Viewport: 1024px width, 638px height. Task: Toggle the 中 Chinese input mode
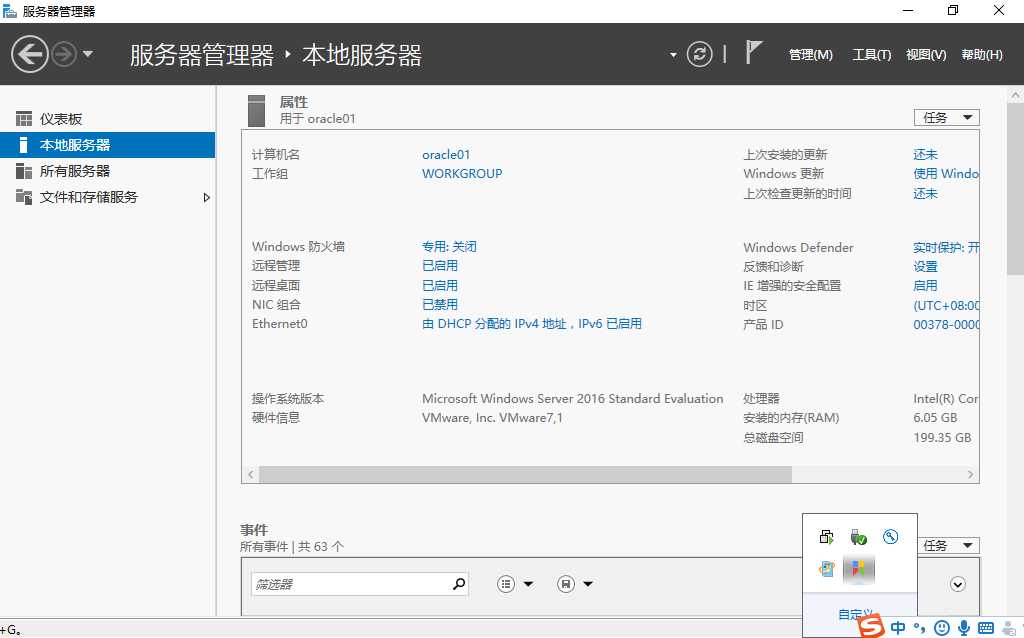tap(898, 628)
